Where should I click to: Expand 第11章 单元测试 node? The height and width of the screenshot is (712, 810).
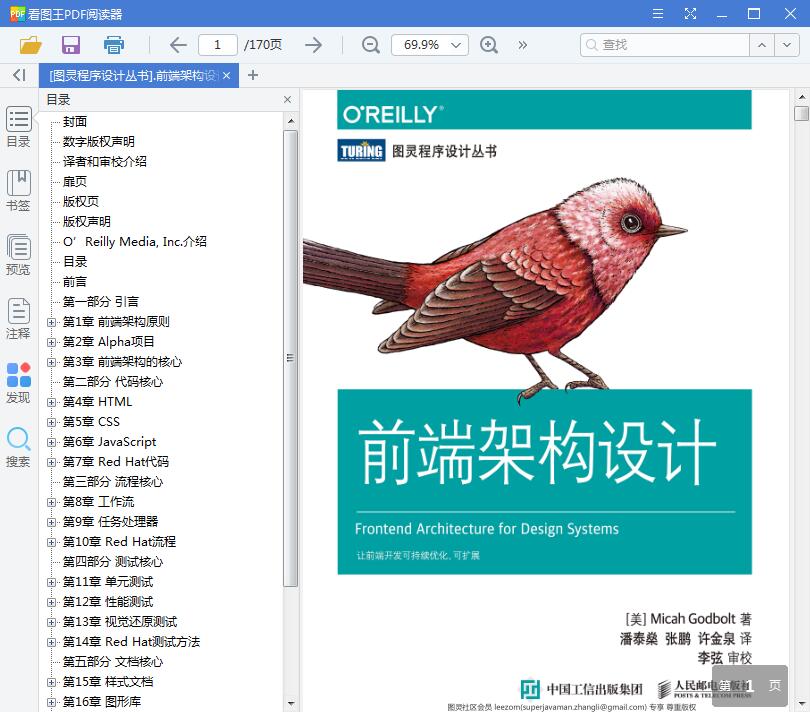51,582
